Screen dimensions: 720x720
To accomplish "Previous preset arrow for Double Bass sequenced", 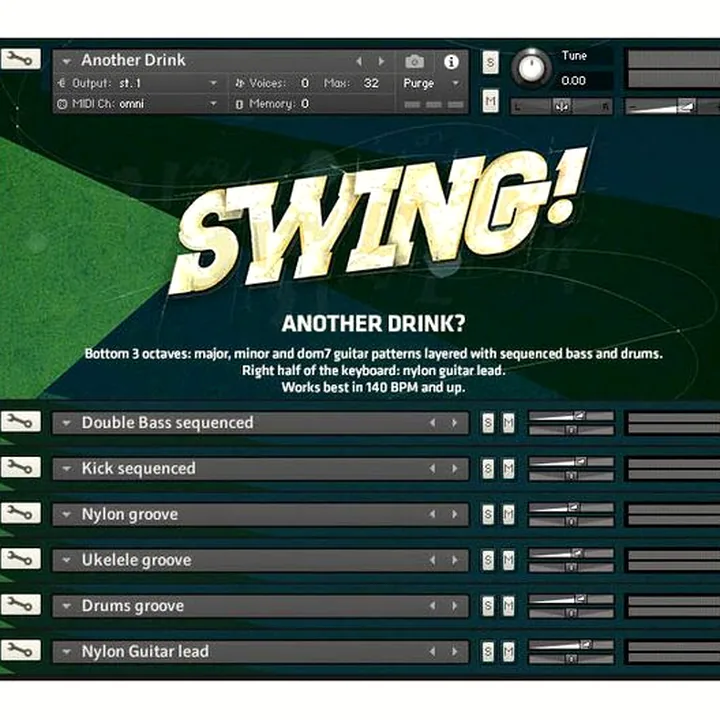I will pyautogui.click(x=432, y=423).
